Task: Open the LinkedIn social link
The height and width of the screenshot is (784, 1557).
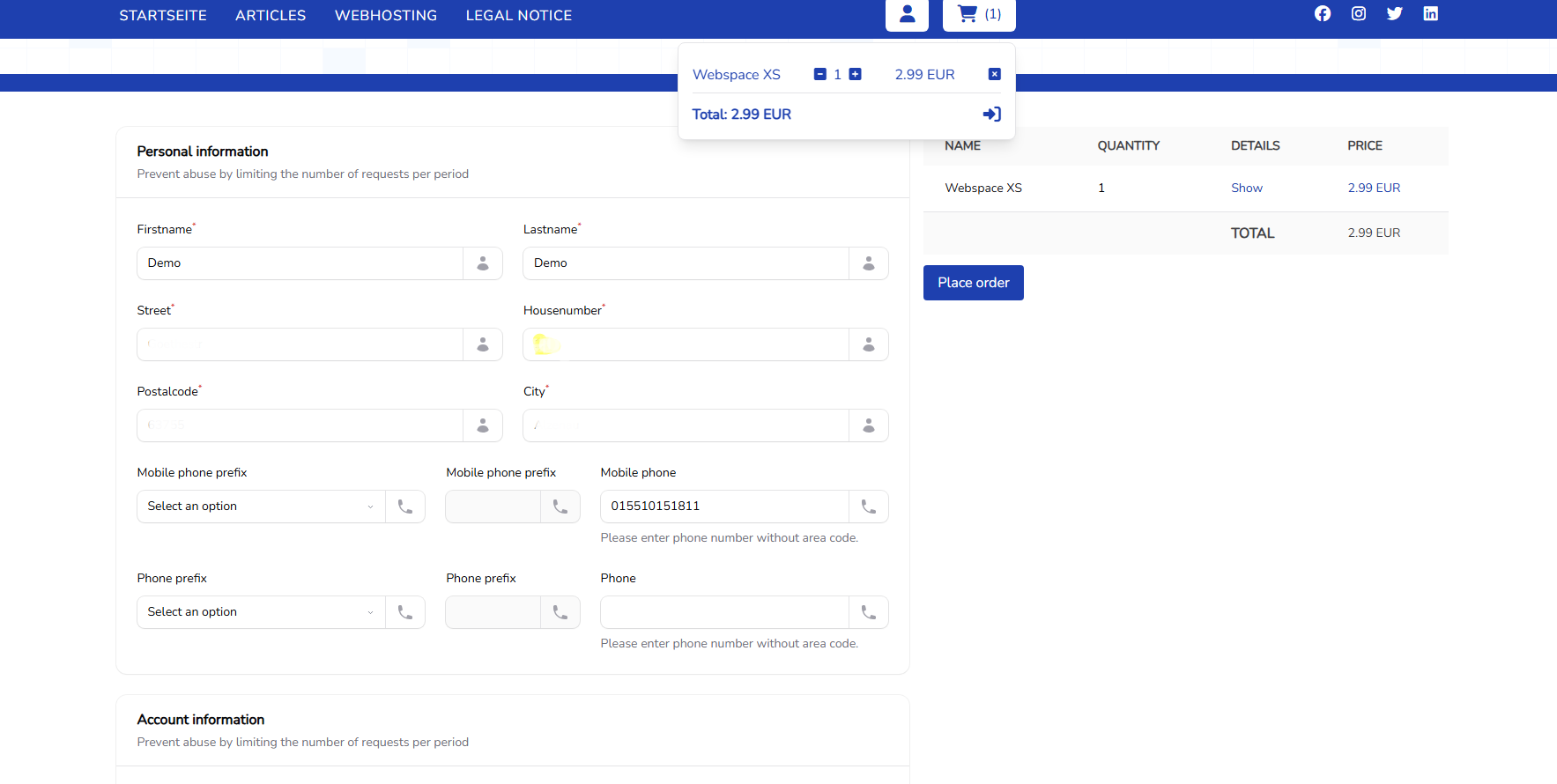Action: [x=1430, y=13]
